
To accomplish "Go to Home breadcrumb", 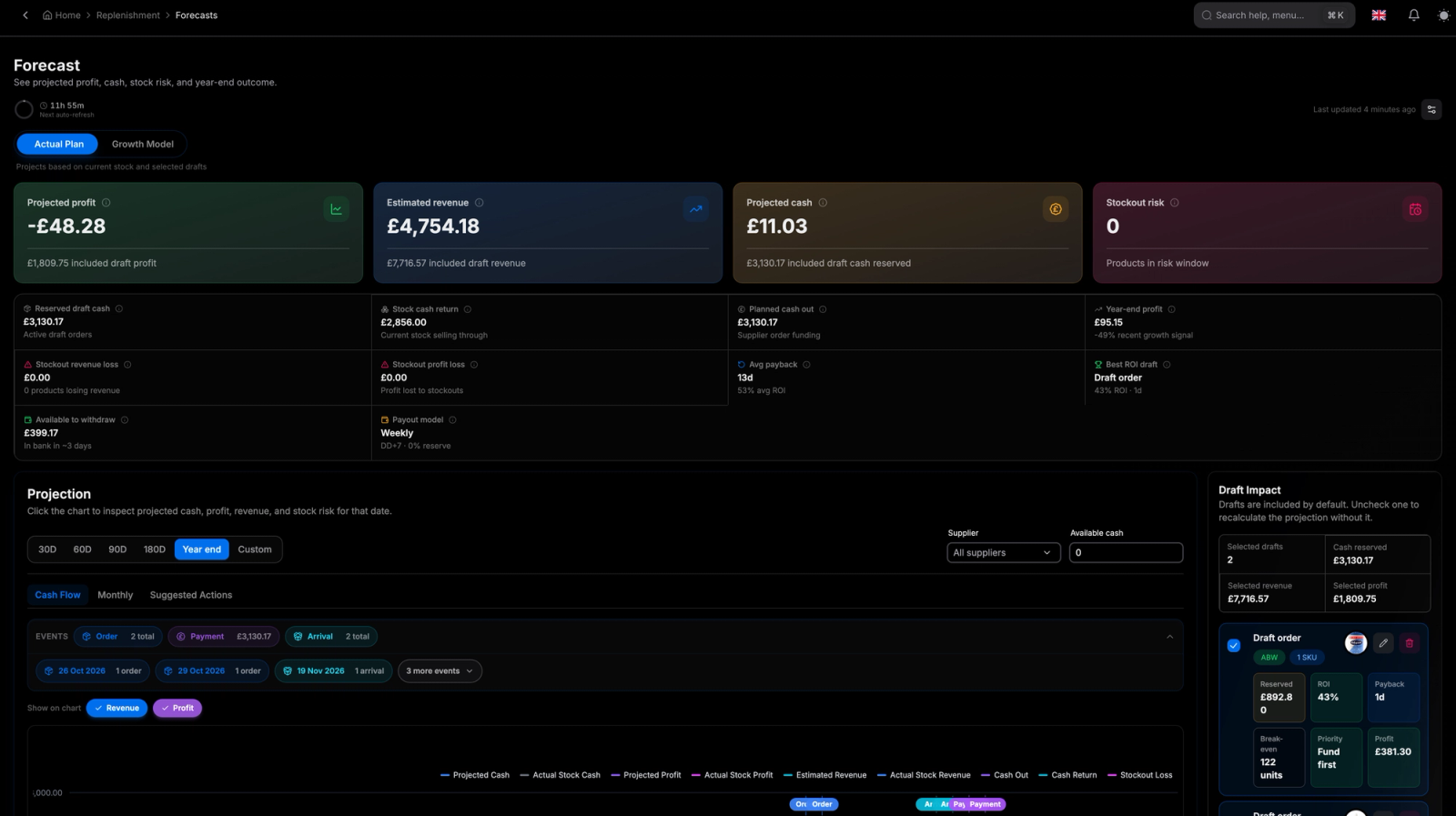I will [62, 15].
